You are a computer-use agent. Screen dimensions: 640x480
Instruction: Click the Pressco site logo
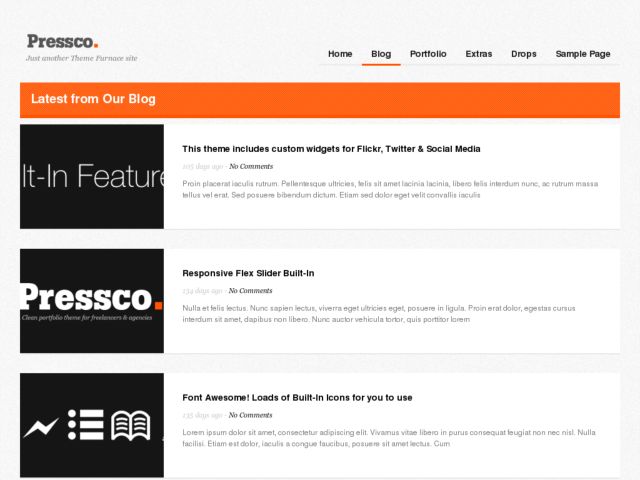pos(62,42)
